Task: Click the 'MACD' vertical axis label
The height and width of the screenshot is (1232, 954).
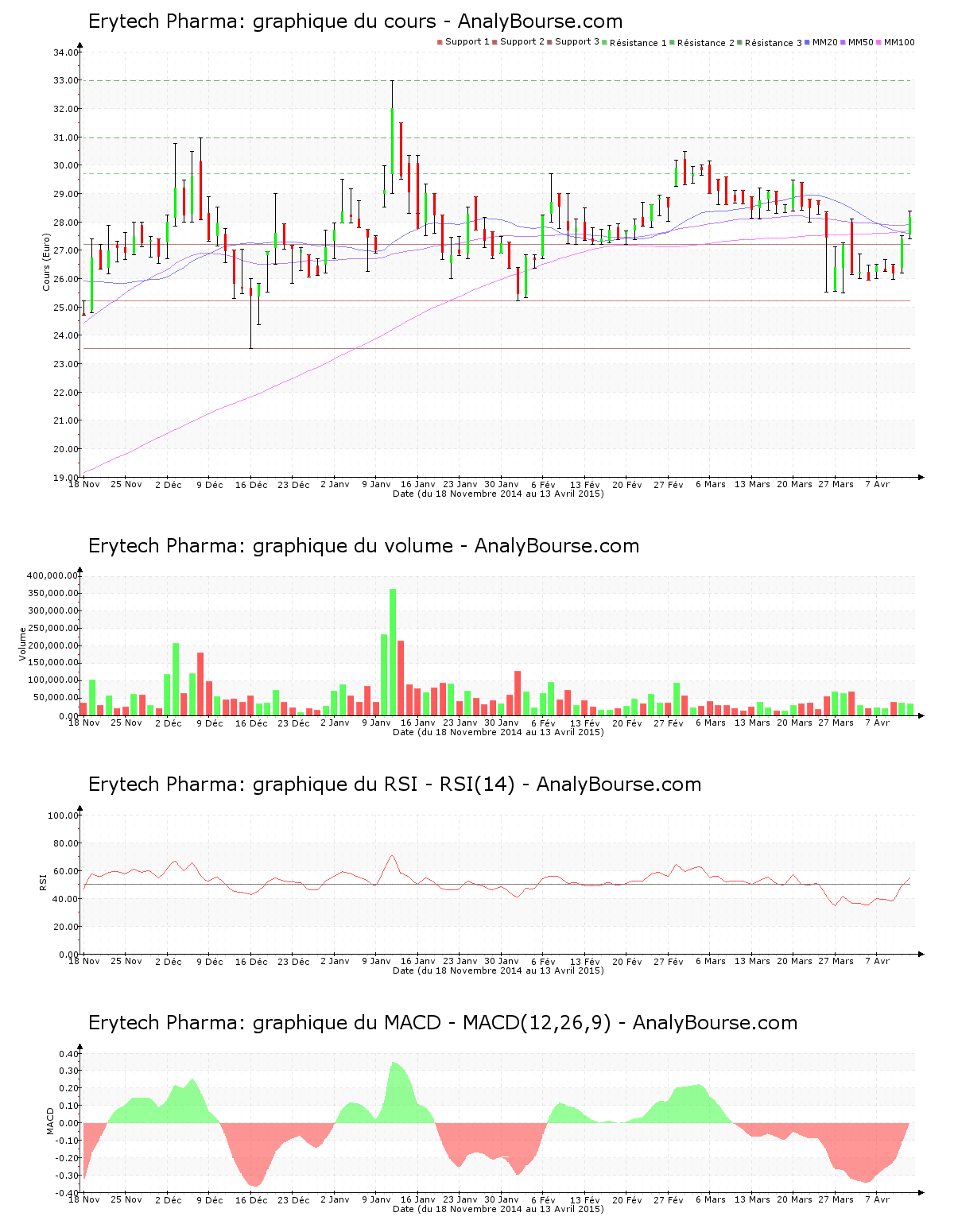Action: coord(50,1121)
